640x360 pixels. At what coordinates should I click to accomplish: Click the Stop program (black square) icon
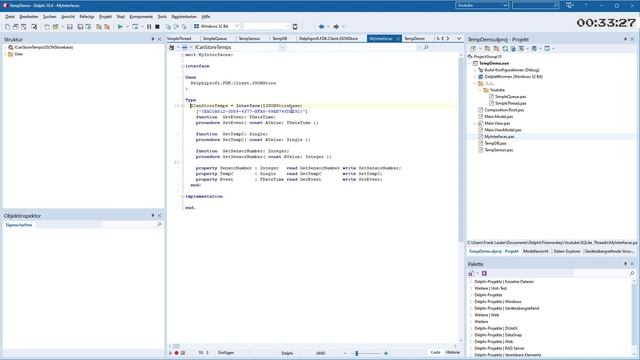tap(157, 27)
